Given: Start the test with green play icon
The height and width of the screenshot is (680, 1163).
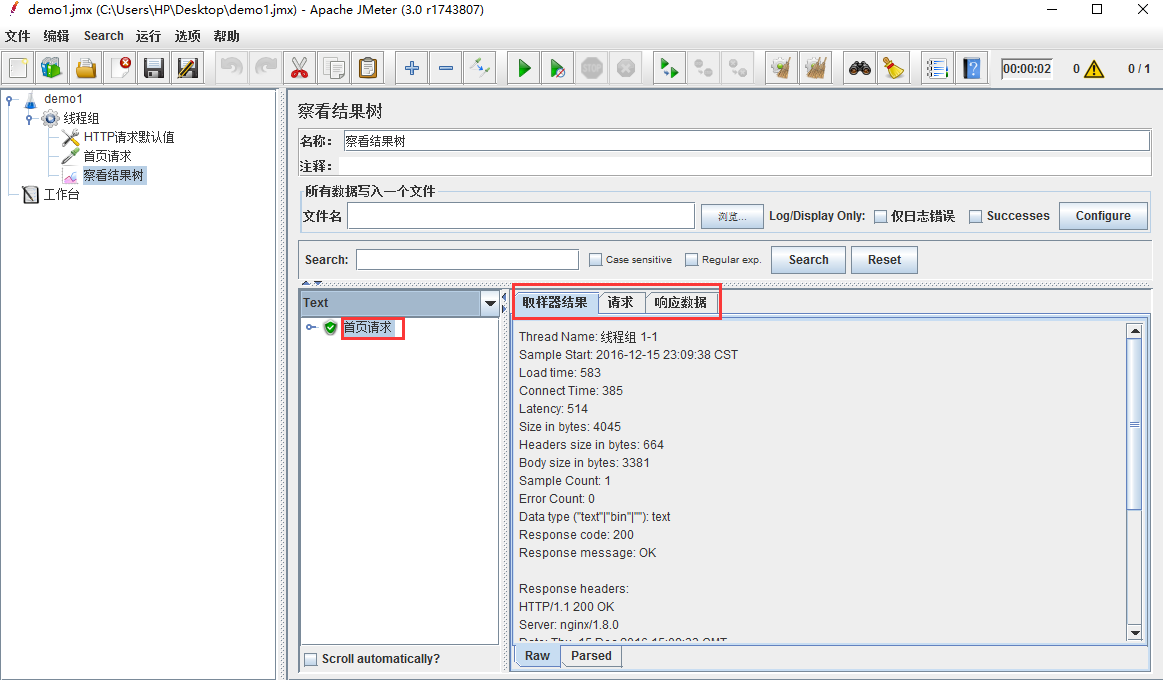Looking at the screenshot, I should pos(524,68).
